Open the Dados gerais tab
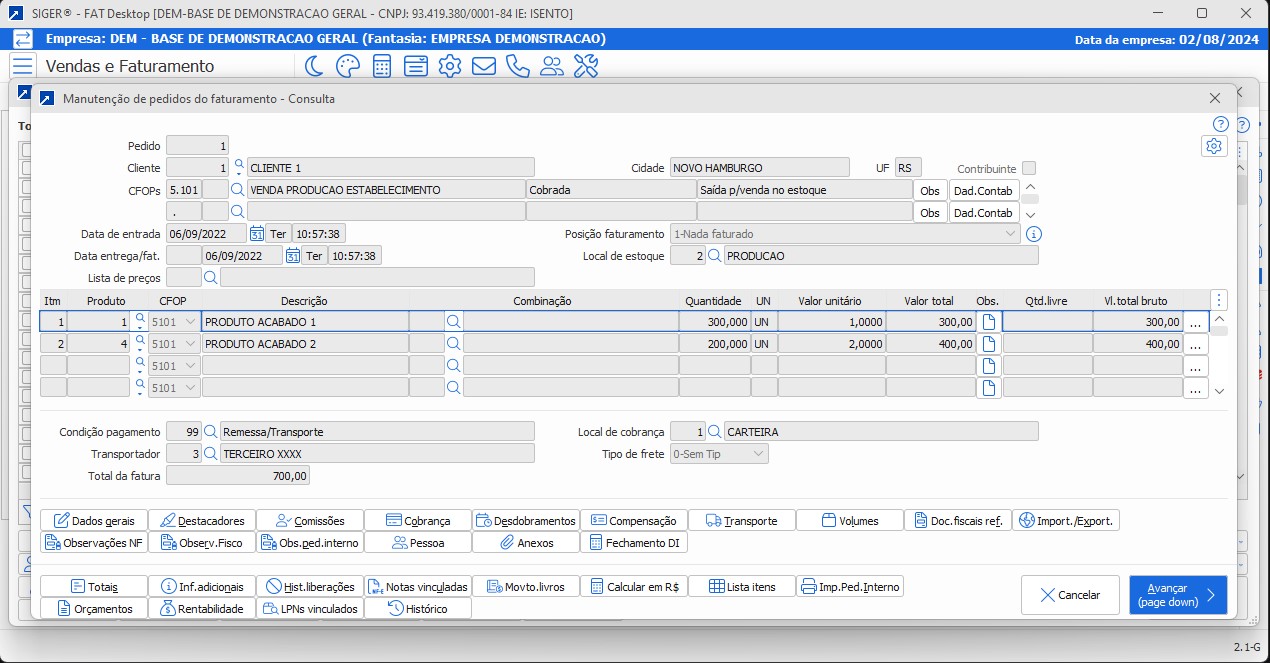Screen dimensions: 1270x663 tap(94, 520)
